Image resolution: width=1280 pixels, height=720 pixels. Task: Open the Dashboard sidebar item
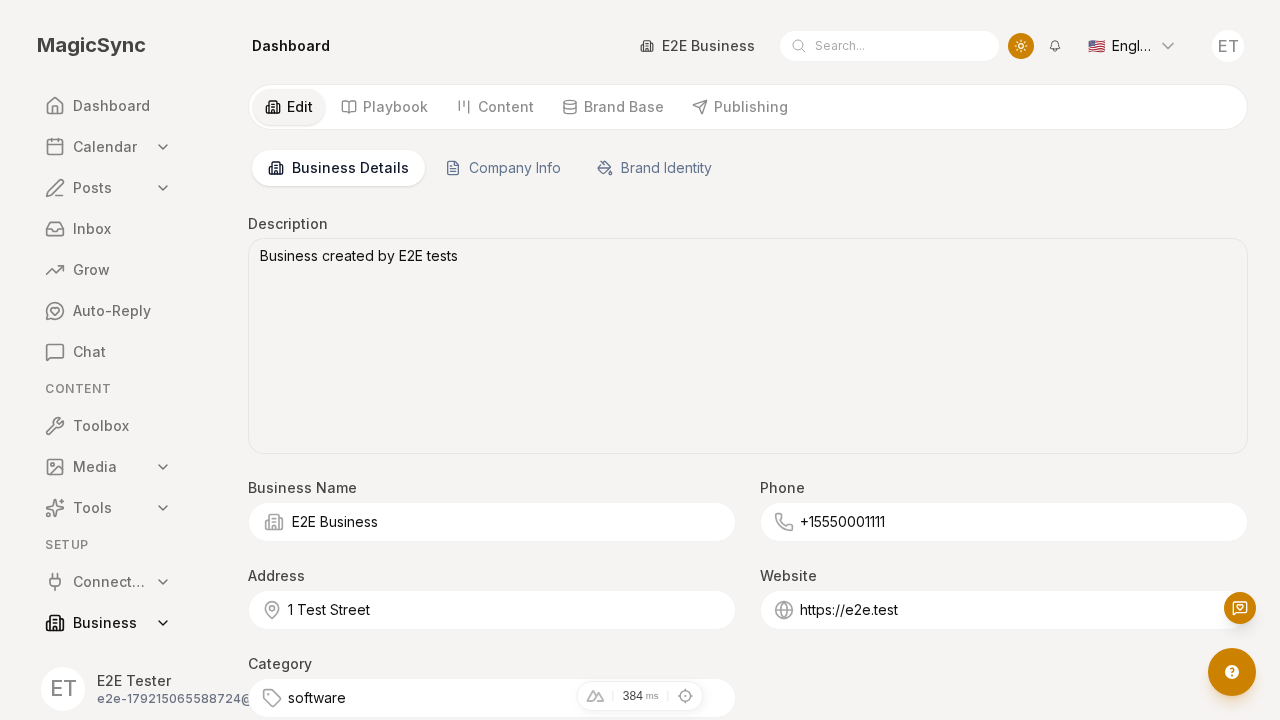(108, 106)
